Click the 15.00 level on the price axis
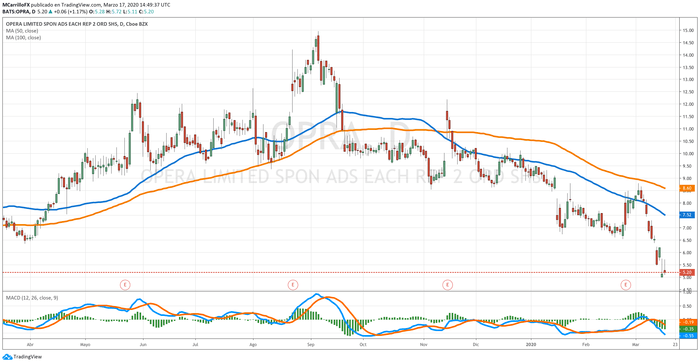700x364 pixels. [688, 30]
